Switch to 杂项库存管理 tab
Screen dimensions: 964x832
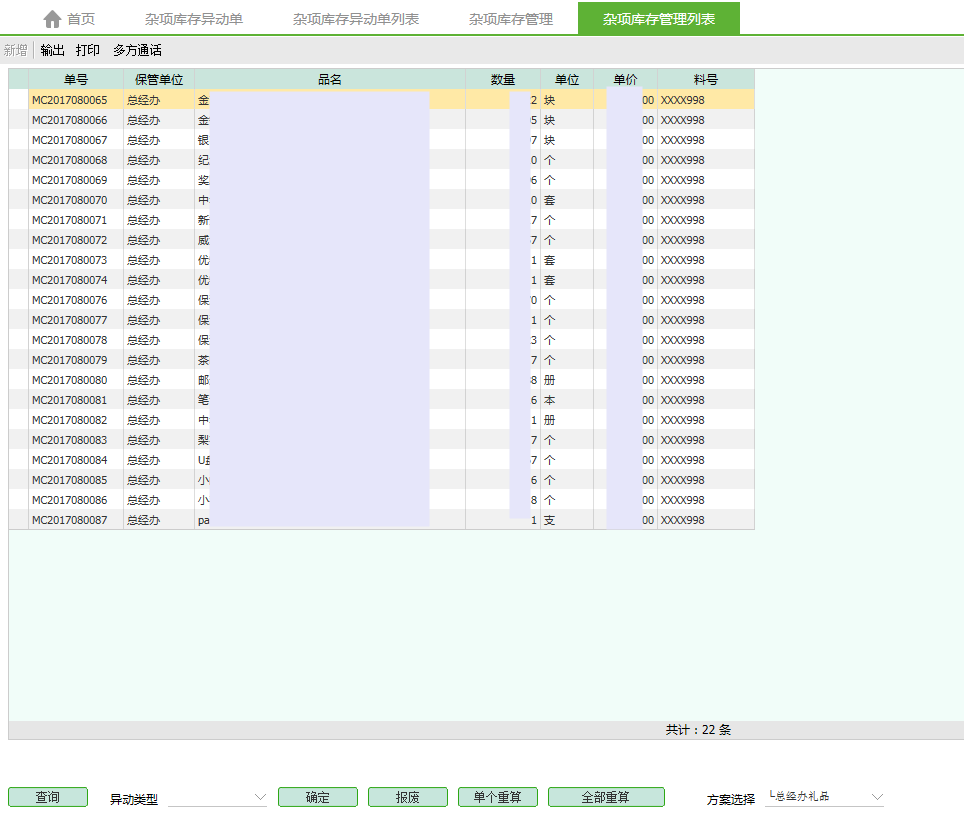[x=510, y=19]
